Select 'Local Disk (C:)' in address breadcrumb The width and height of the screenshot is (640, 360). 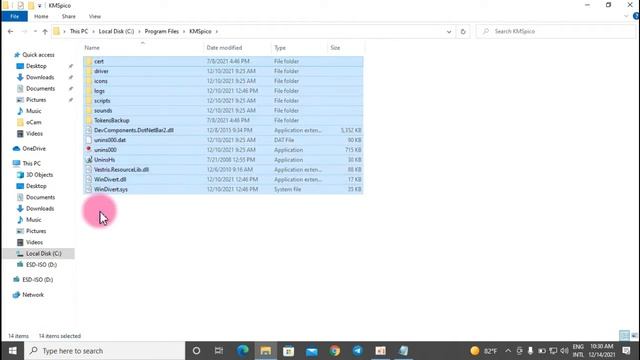point(116,31)
